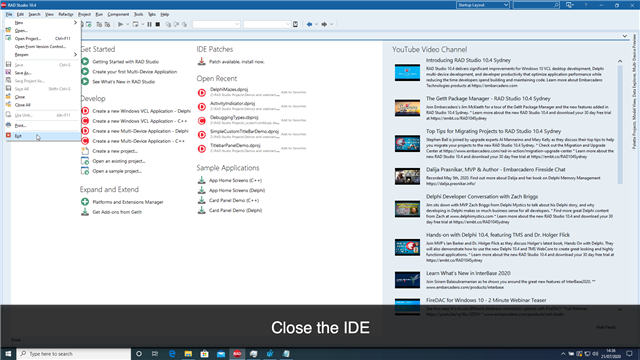Screen dimensions: 640x360
Task: Expand the Reopen submenu
Action: [43, 55]
